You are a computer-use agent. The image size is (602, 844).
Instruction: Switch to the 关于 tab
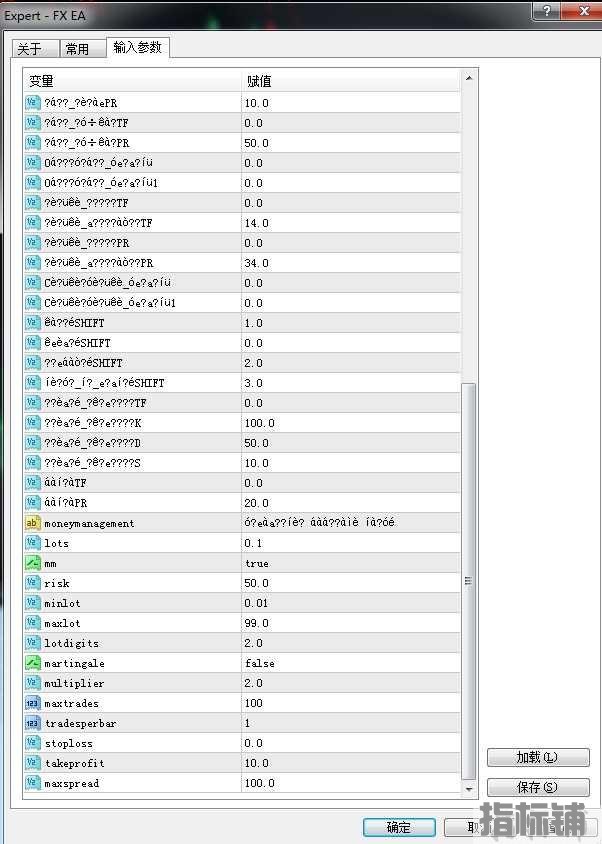(x=30, y=49)
